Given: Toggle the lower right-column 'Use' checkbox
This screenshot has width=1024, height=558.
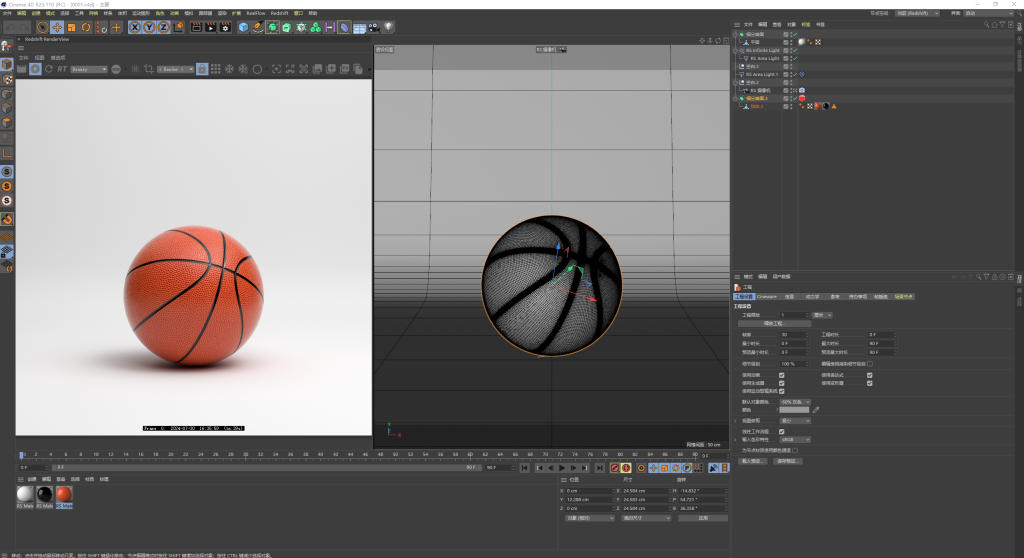Looking at the screenshot, I should tap(869, 383).
